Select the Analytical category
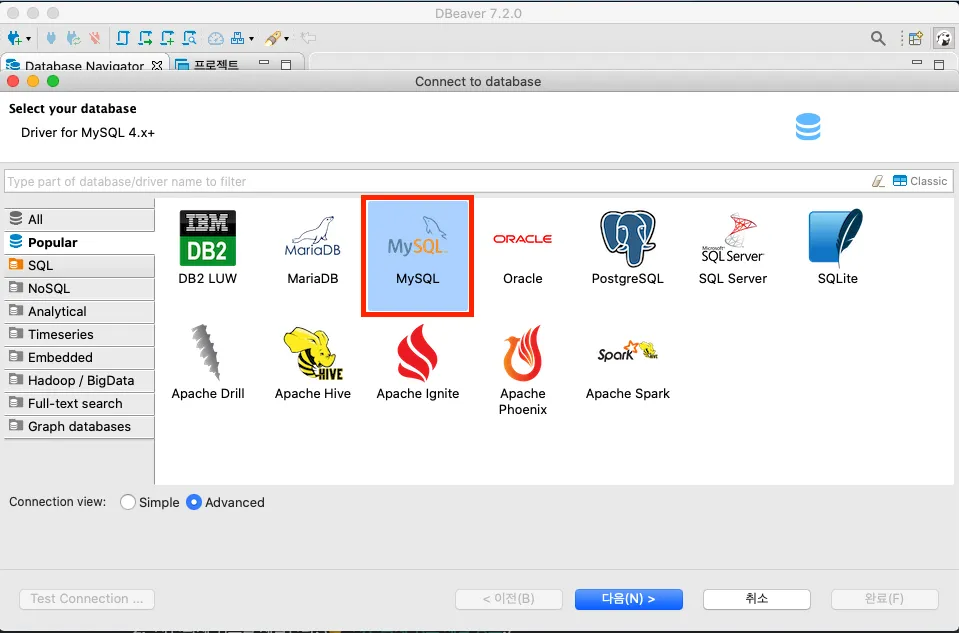The image size is (959, 633). click(x=80, y=312)
